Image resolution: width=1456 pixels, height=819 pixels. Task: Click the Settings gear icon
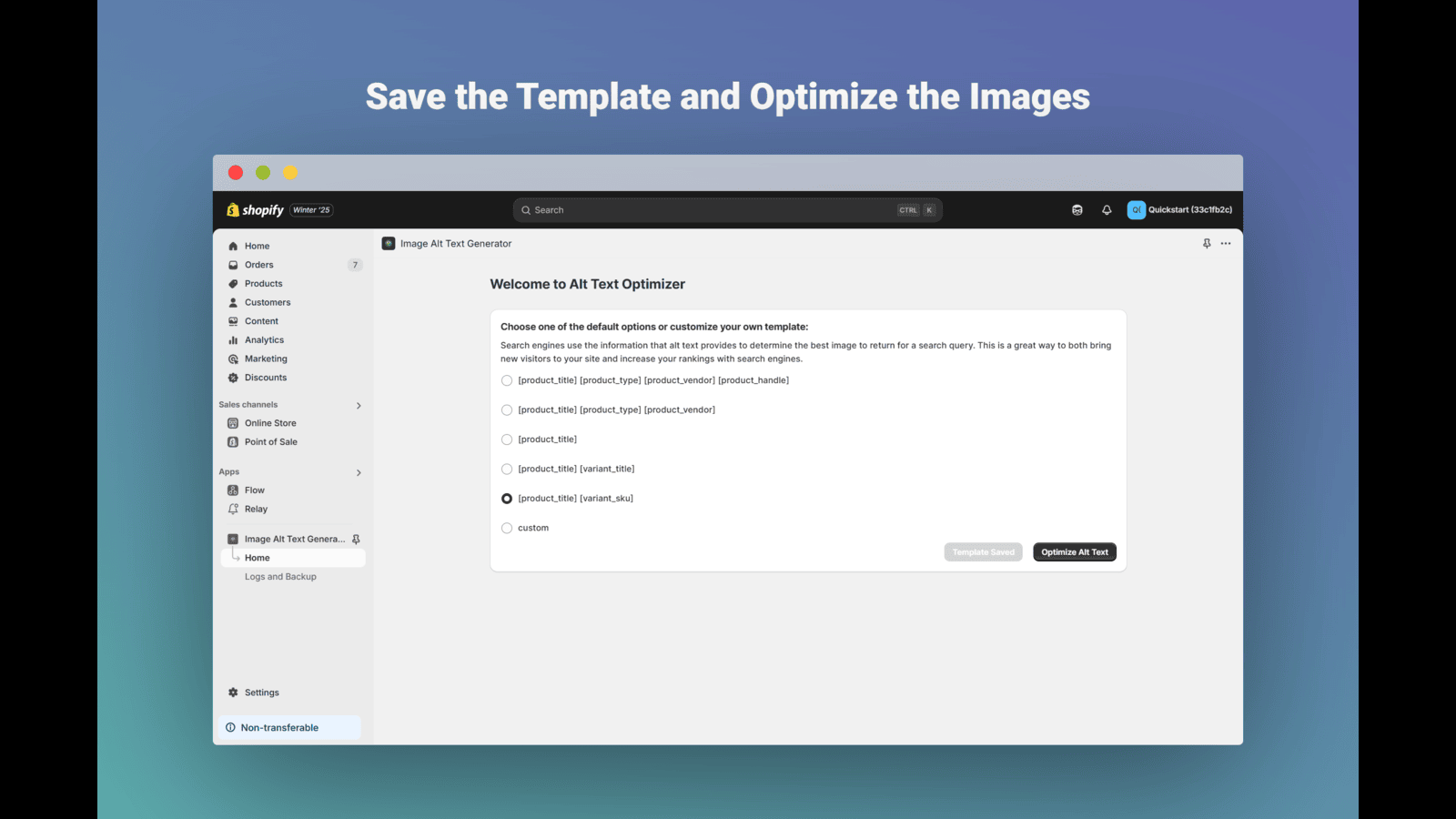[x=234, y=693]
